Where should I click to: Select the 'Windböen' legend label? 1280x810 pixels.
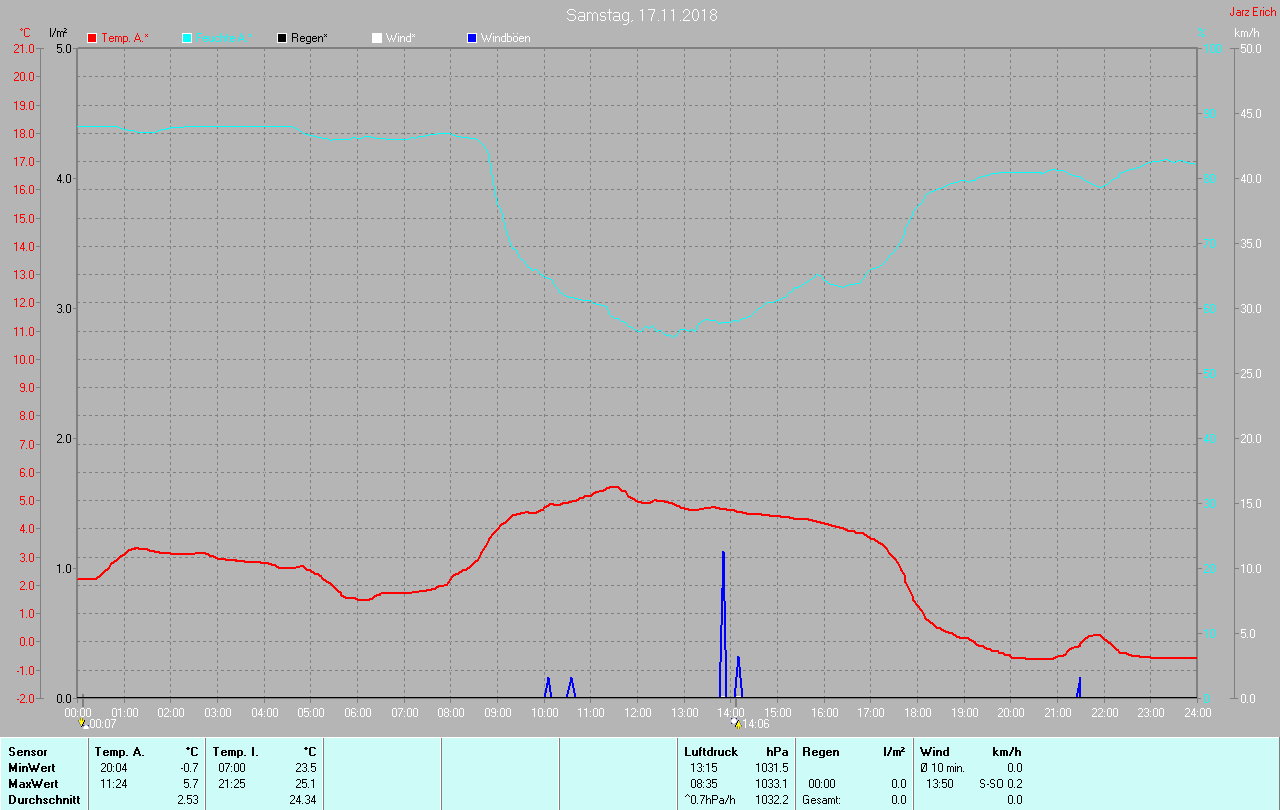[x=506, y=38]
